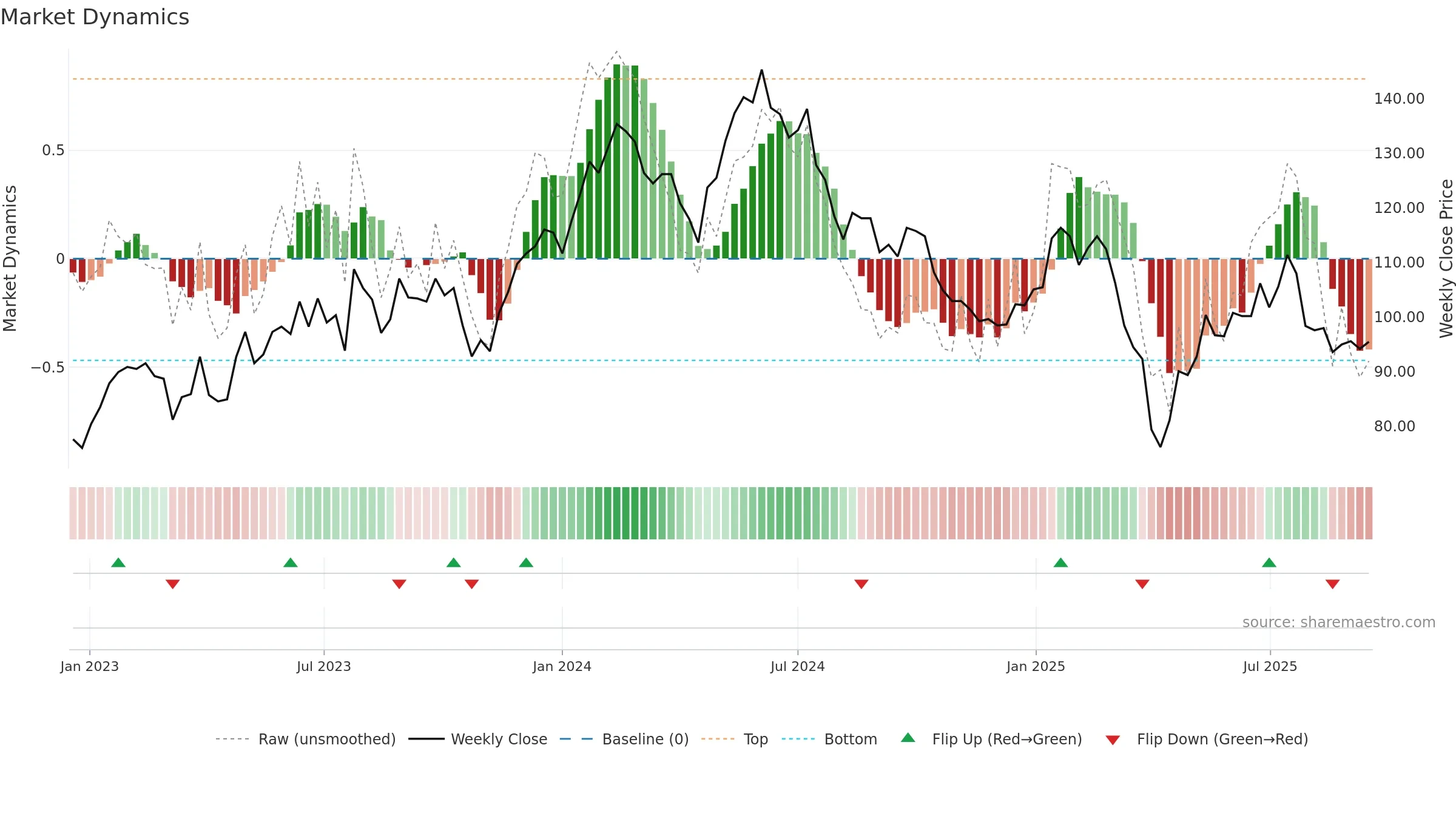Click the 100.00 price axis tick
Viewport: 1456px width, 819px height.
pos(1400,317)
